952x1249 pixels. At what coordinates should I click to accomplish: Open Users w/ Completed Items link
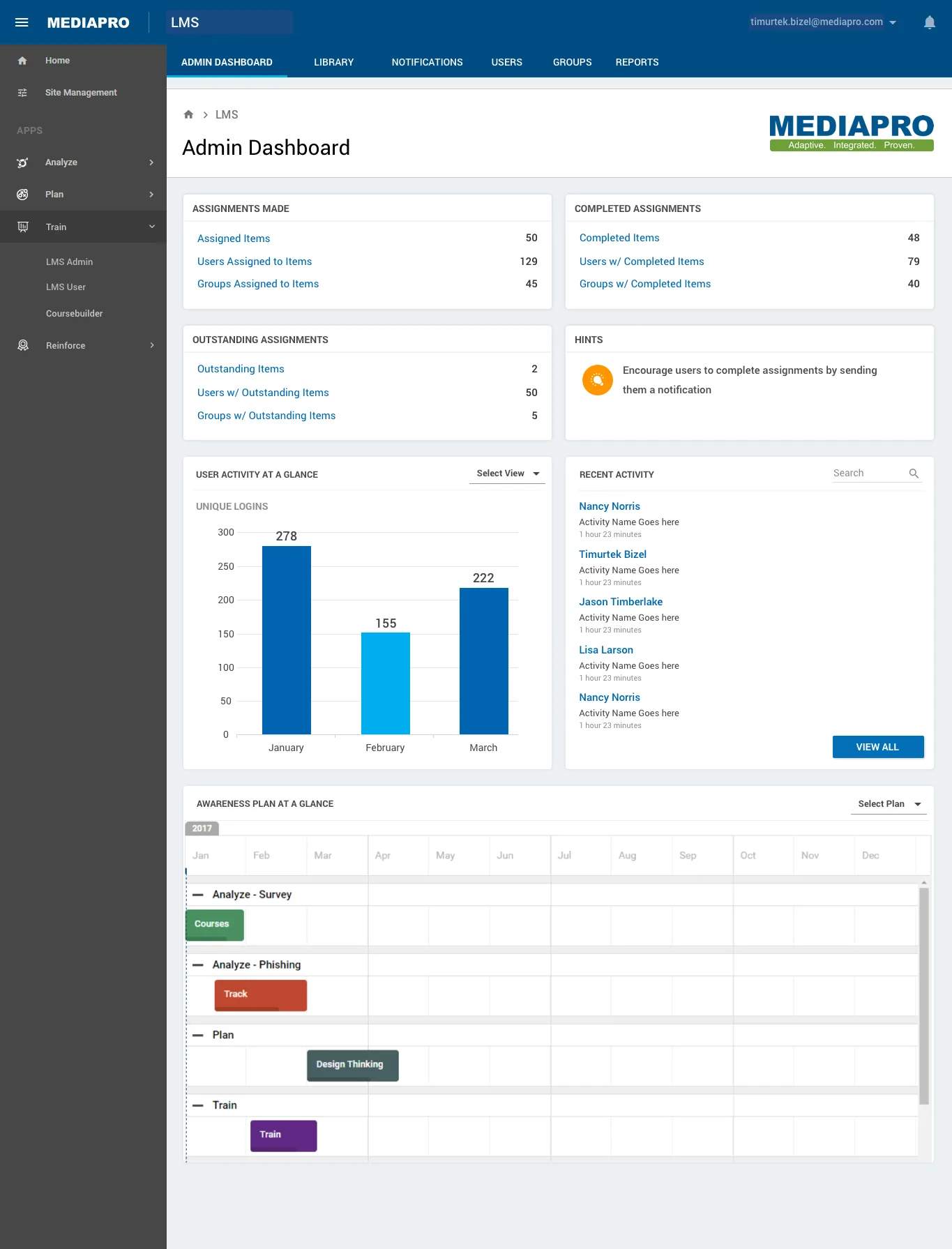(x=642, y=262)
